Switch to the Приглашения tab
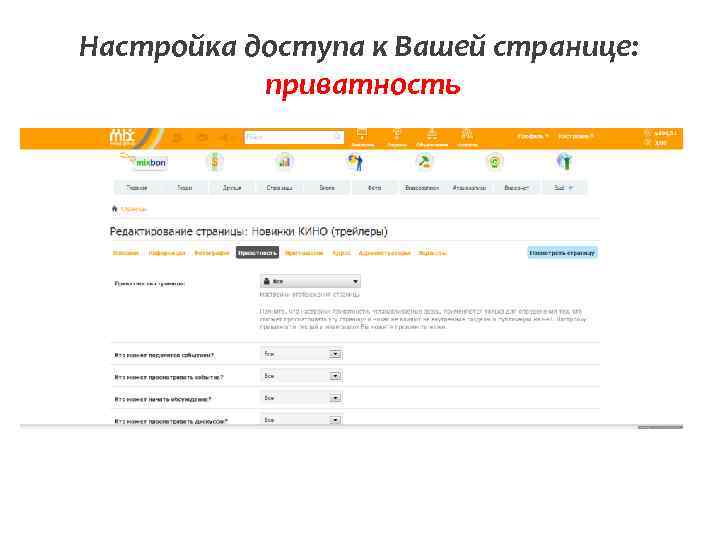720x540 pixels. (304, 253)
